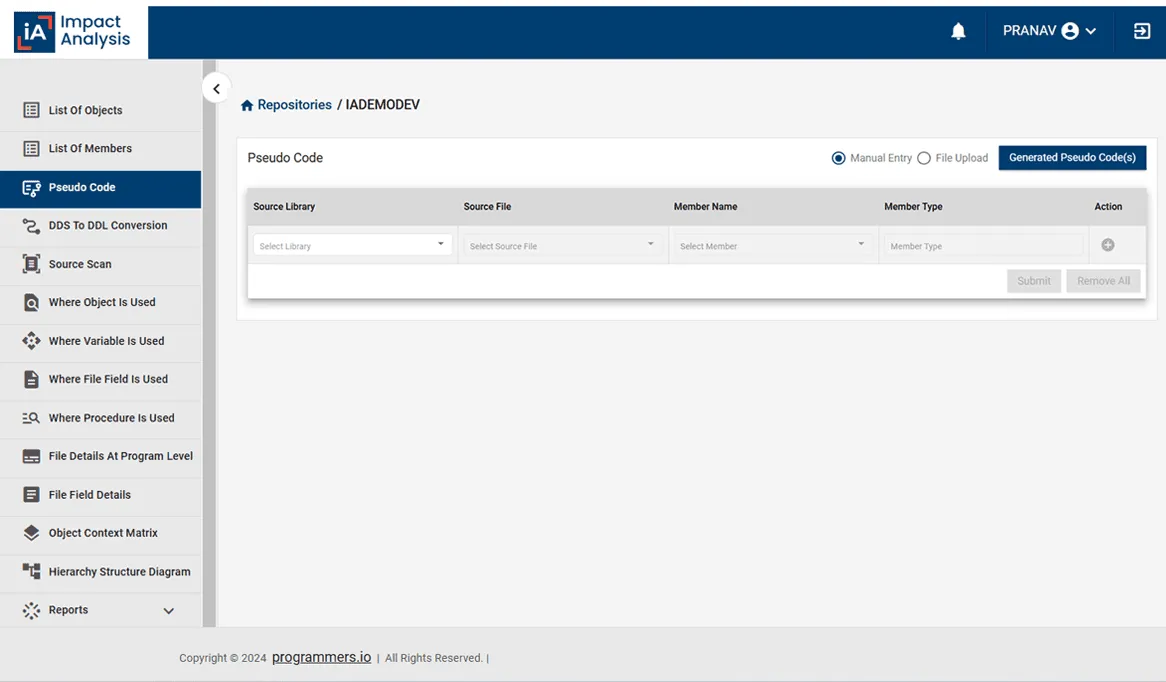Click the Where Variable Is Used icon
The image size is (1166, 682).
tap(31, 341)
